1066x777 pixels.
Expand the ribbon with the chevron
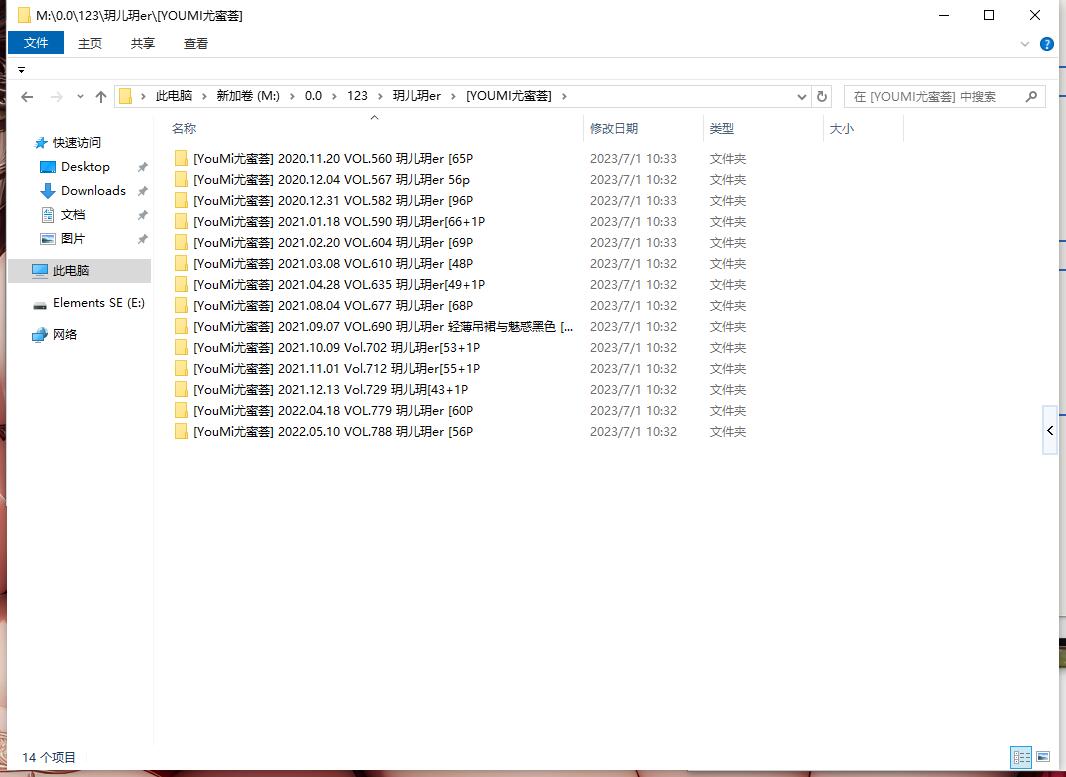(1025, 44)
